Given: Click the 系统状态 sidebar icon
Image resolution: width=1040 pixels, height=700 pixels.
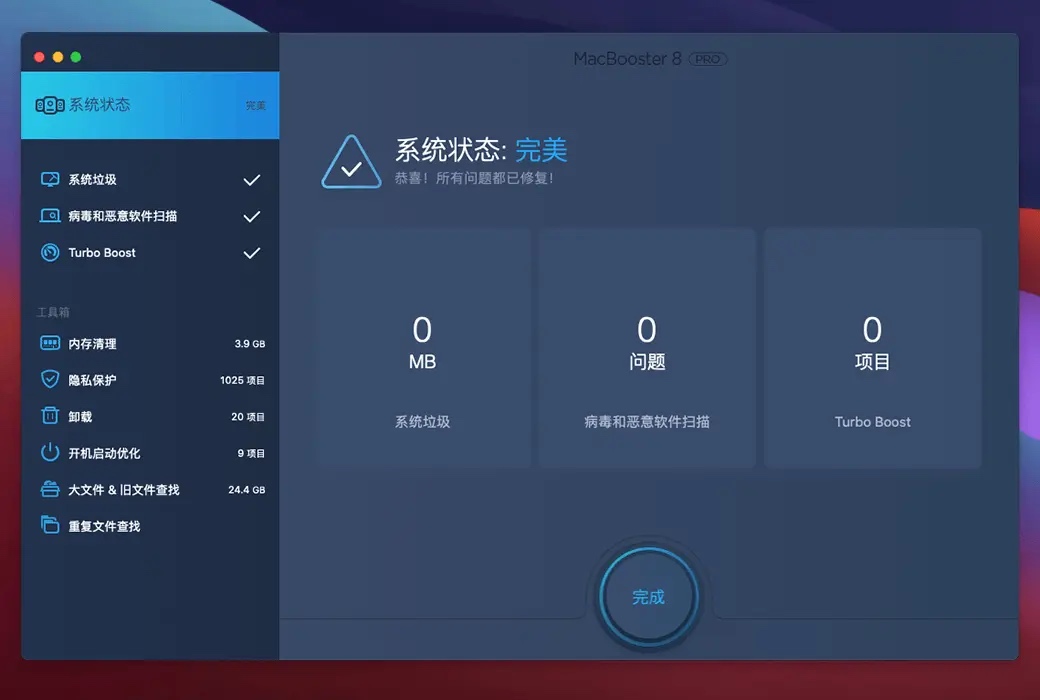Looking at the screenshot, I should (x=50, y=105).
